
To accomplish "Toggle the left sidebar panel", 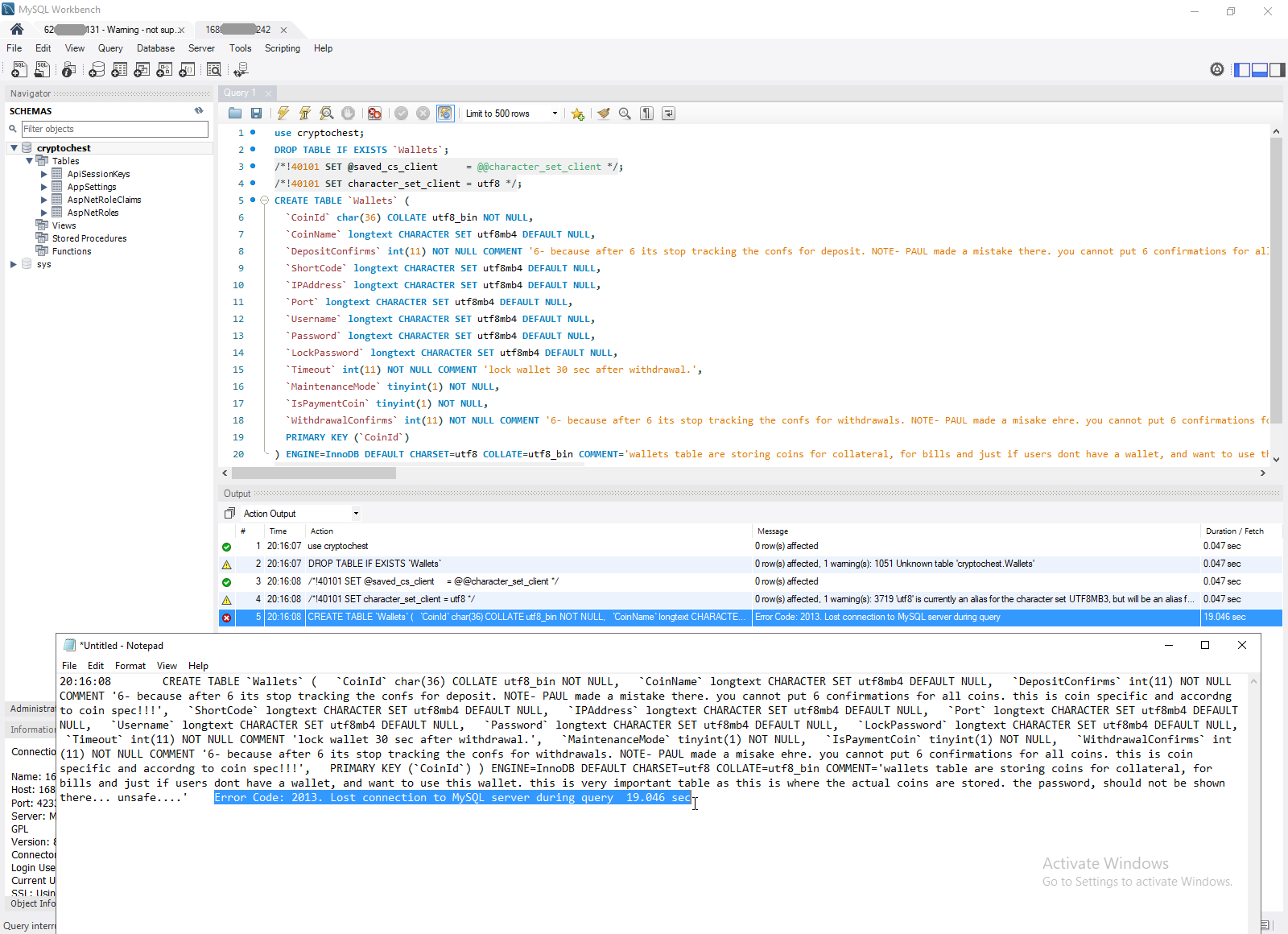I will 1242,70.
